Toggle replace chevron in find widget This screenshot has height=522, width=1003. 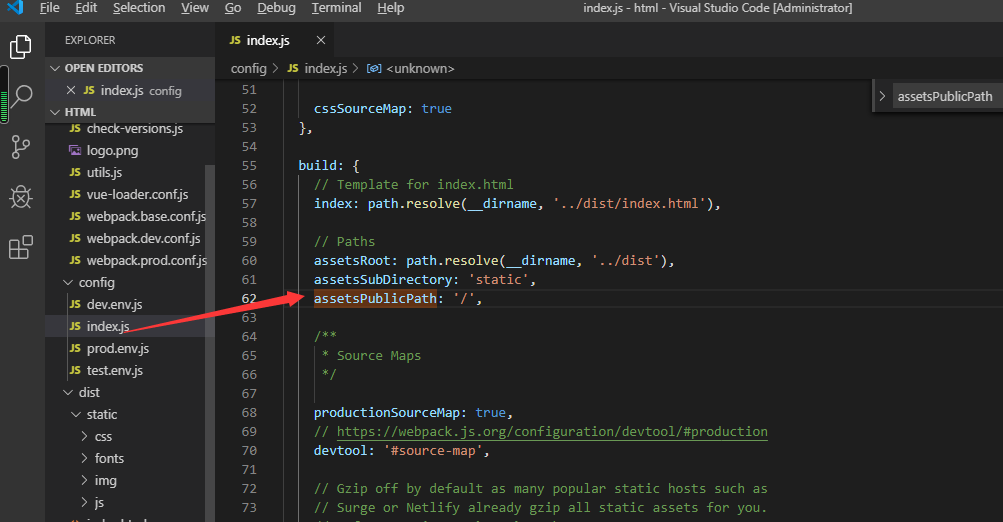point(882,97)
